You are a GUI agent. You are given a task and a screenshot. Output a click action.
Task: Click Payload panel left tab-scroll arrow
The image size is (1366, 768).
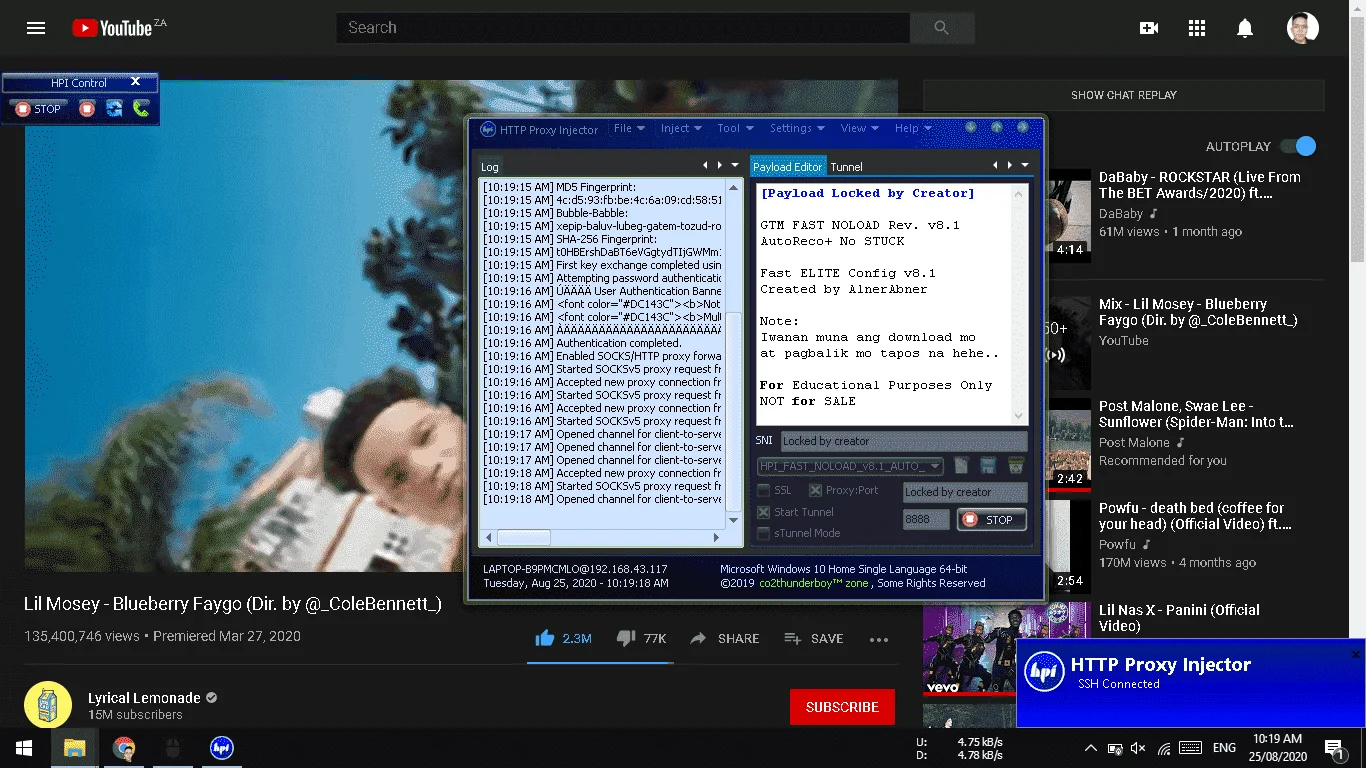point(995,165)
